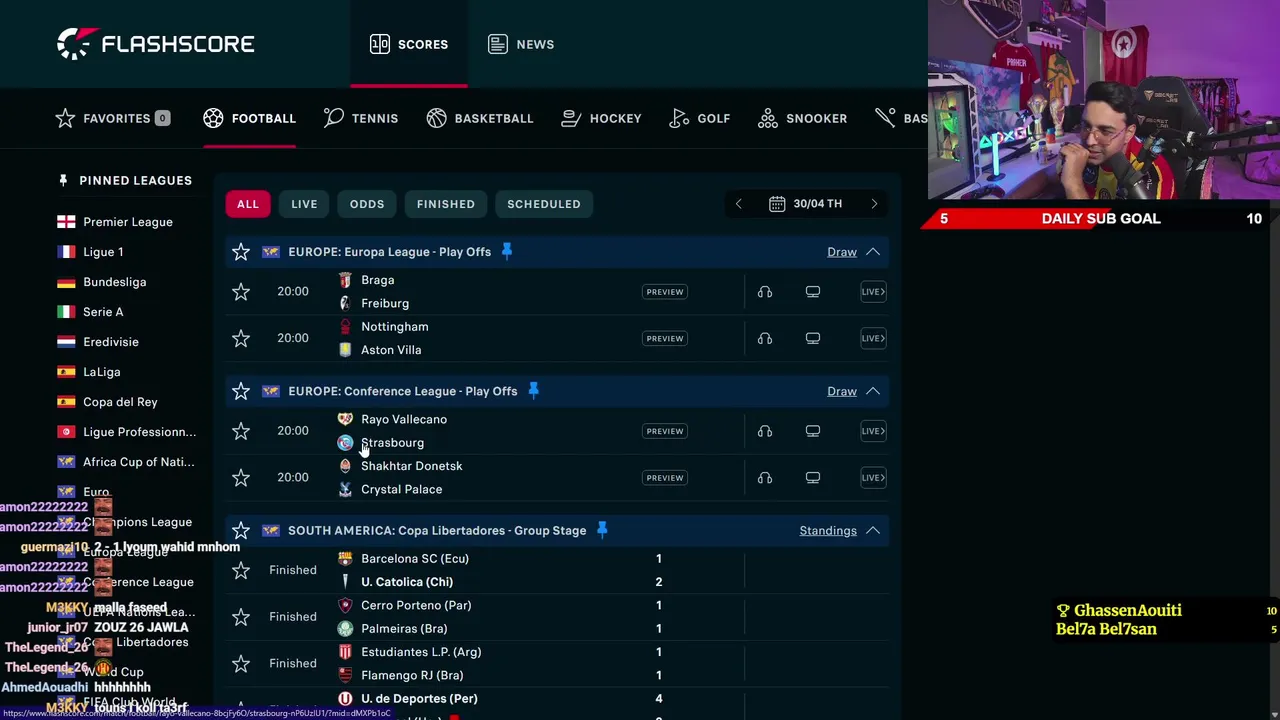
Task: Click LIVE badge for Shakhtar Donetsk match
Action: pos(873,478)
